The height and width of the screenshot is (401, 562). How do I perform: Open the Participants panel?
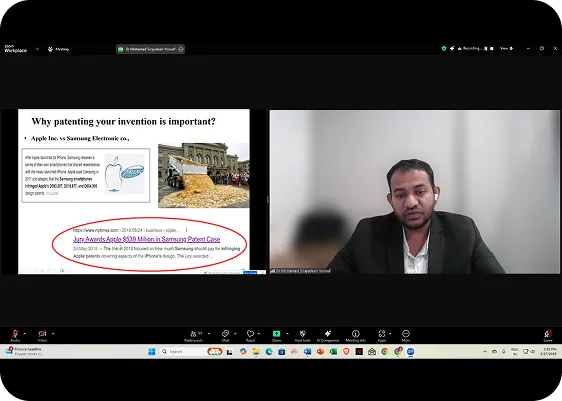point(194,335)
